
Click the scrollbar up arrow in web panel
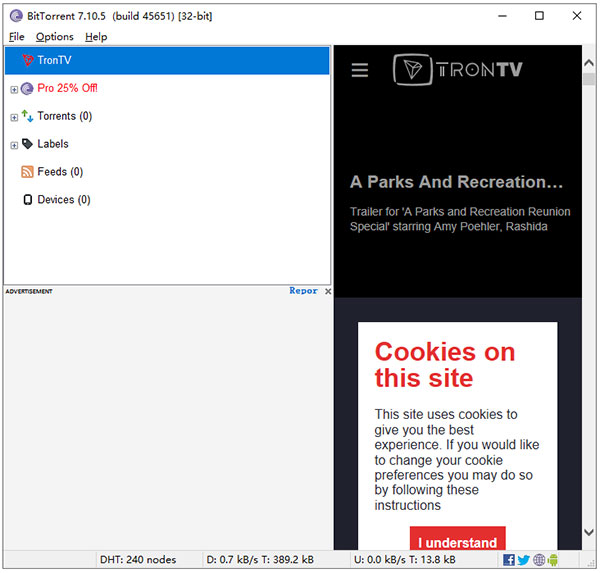click(x=589, y=63)
